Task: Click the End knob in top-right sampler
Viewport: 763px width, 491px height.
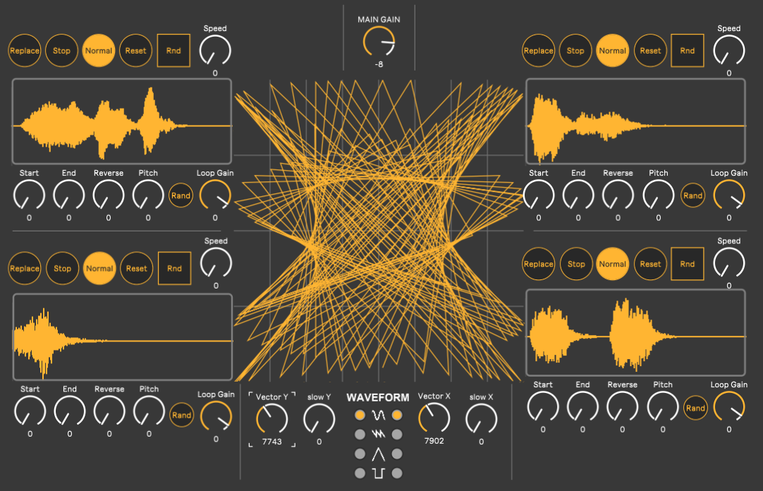Action: (x=578, y=196)
